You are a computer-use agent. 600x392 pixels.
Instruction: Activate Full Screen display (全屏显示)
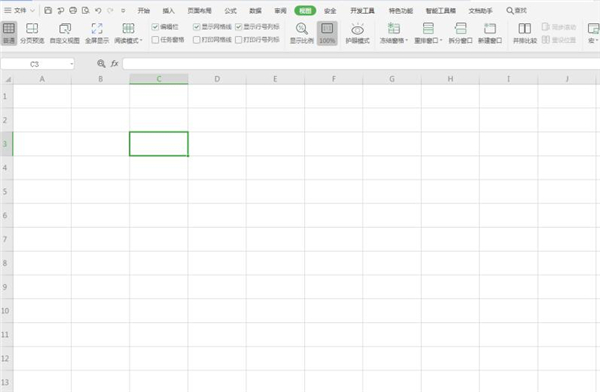(x=97, y=33)
